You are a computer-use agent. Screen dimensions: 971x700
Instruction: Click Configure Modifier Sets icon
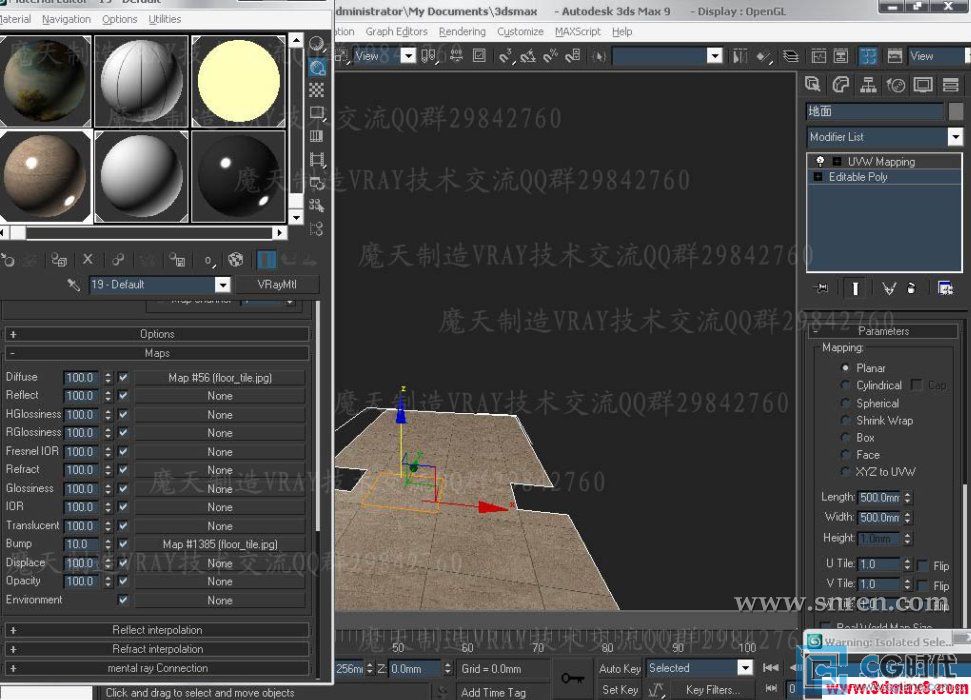coord(945,288)
